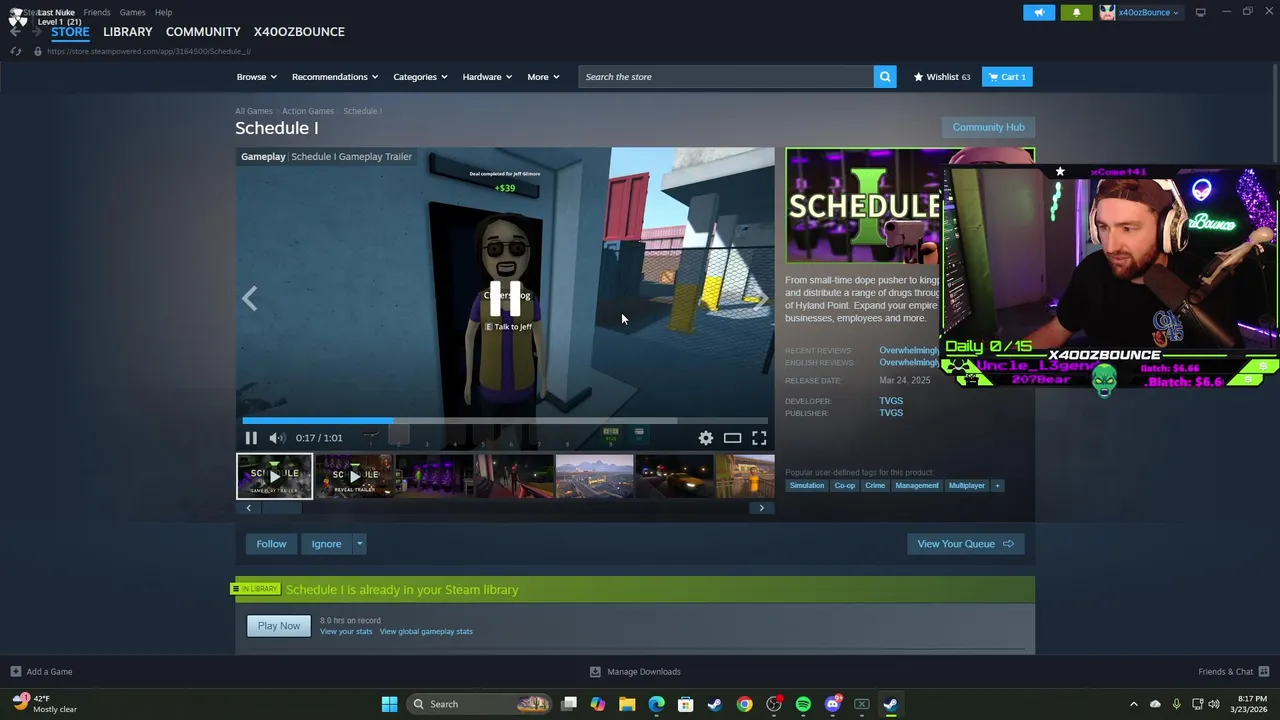
Task: Open View your stats link
Action: click(x=346, y=632)
